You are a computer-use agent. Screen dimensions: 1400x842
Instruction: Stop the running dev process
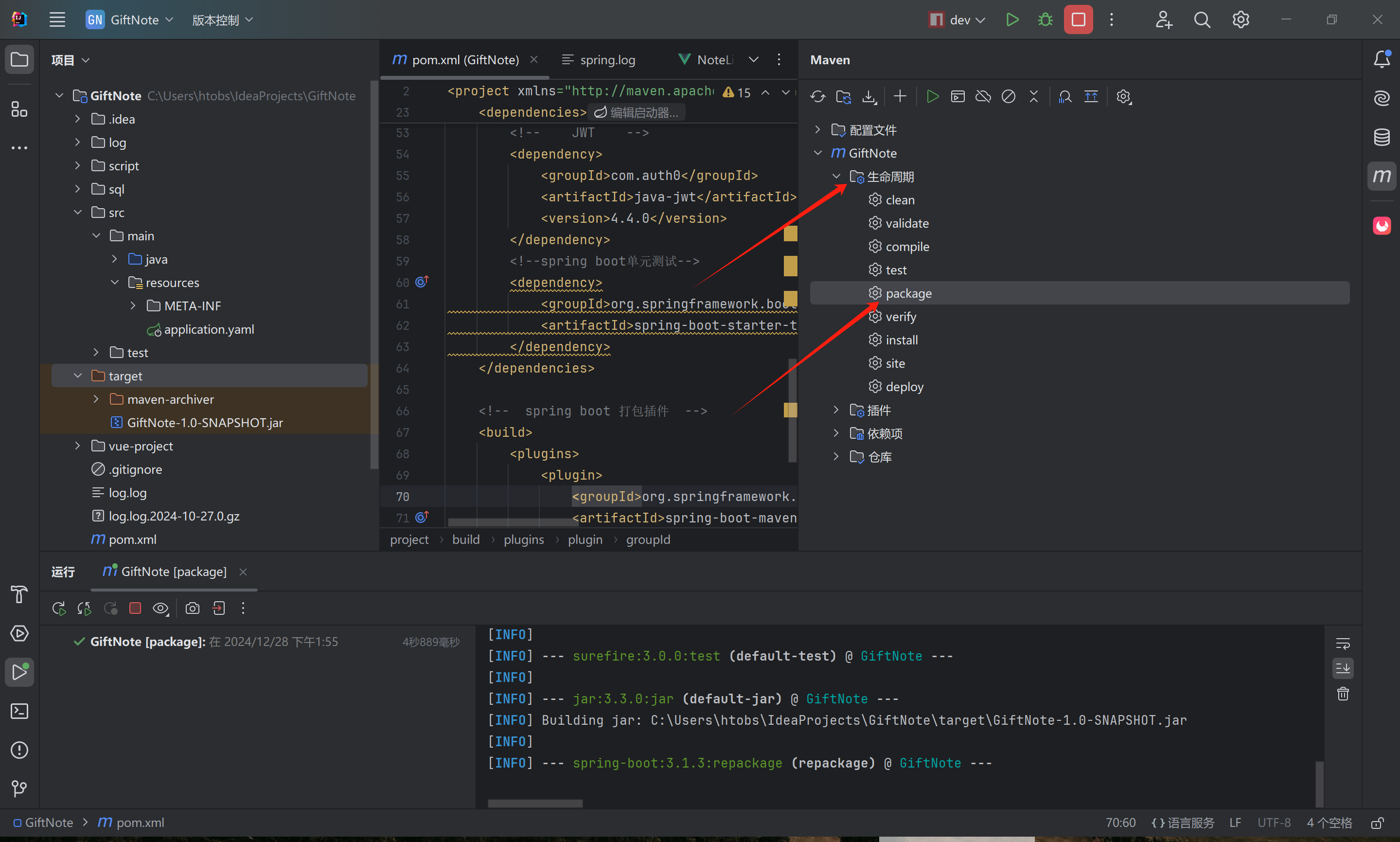1078,20
